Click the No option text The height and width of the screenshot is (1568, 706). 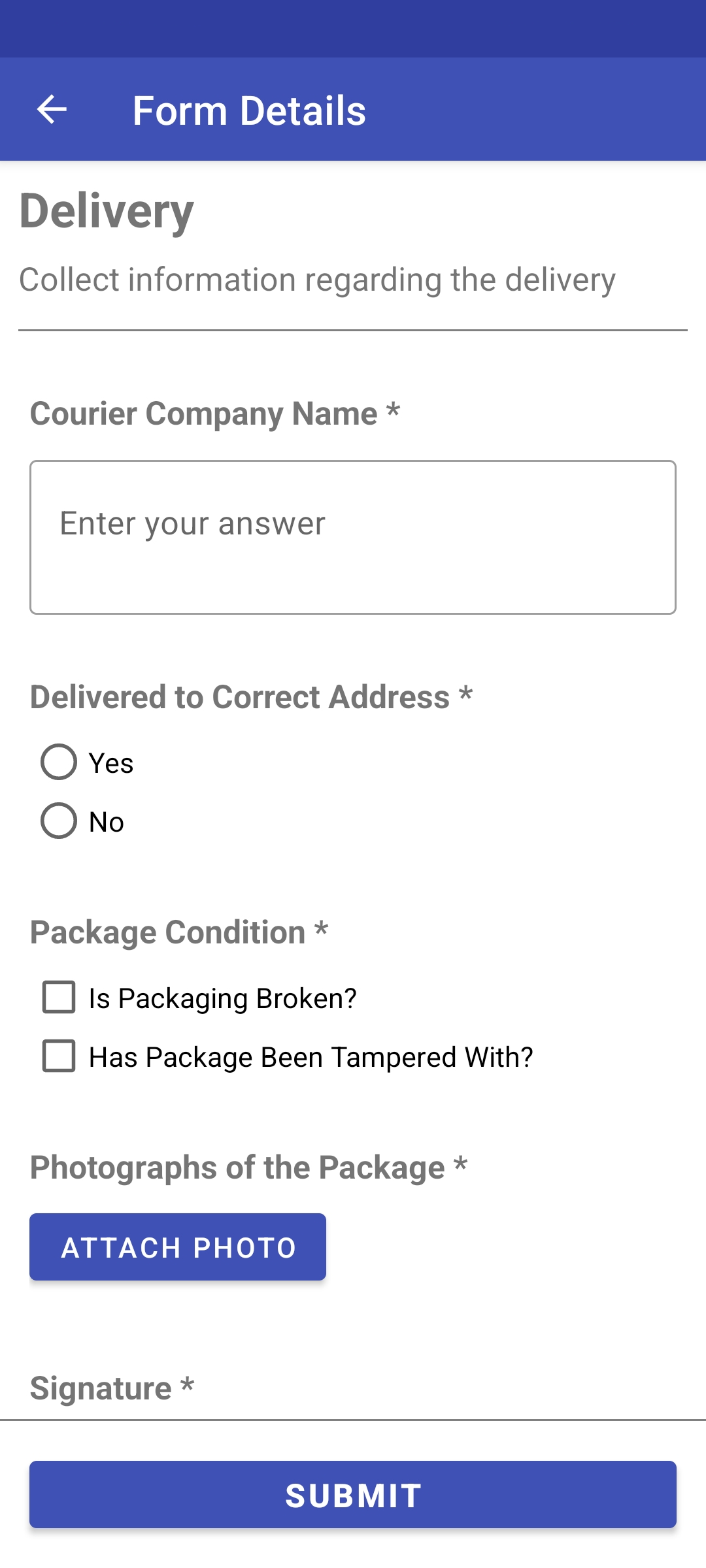click(x=107, y=822)
